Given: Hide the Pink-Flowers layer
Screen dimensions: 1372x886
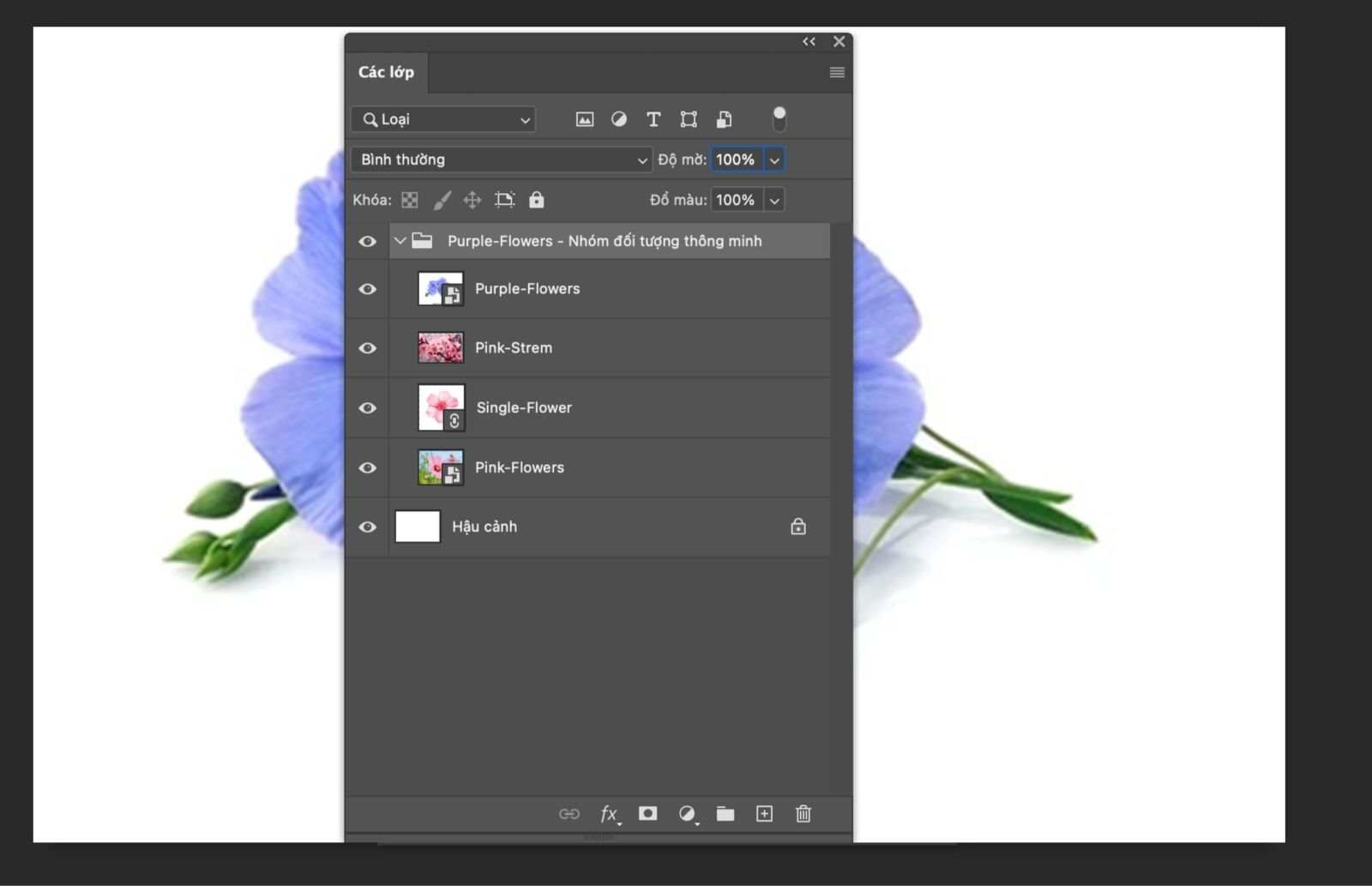Looking at the screenshot, I should [367, 467].
